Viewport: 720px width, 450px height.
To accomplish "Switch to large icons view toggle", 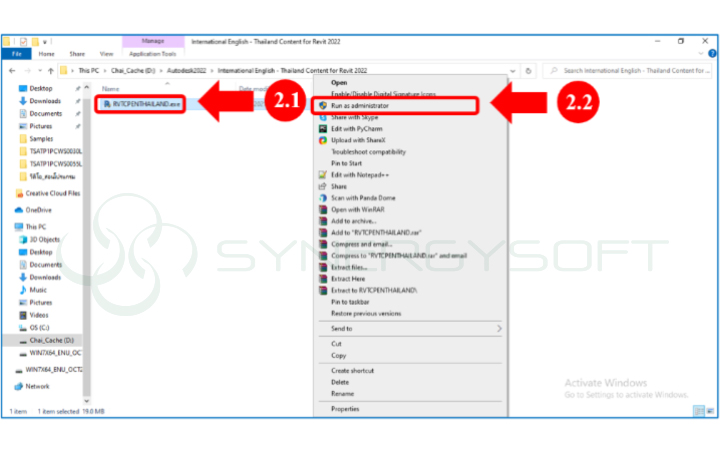I will [x=711, y=411].
